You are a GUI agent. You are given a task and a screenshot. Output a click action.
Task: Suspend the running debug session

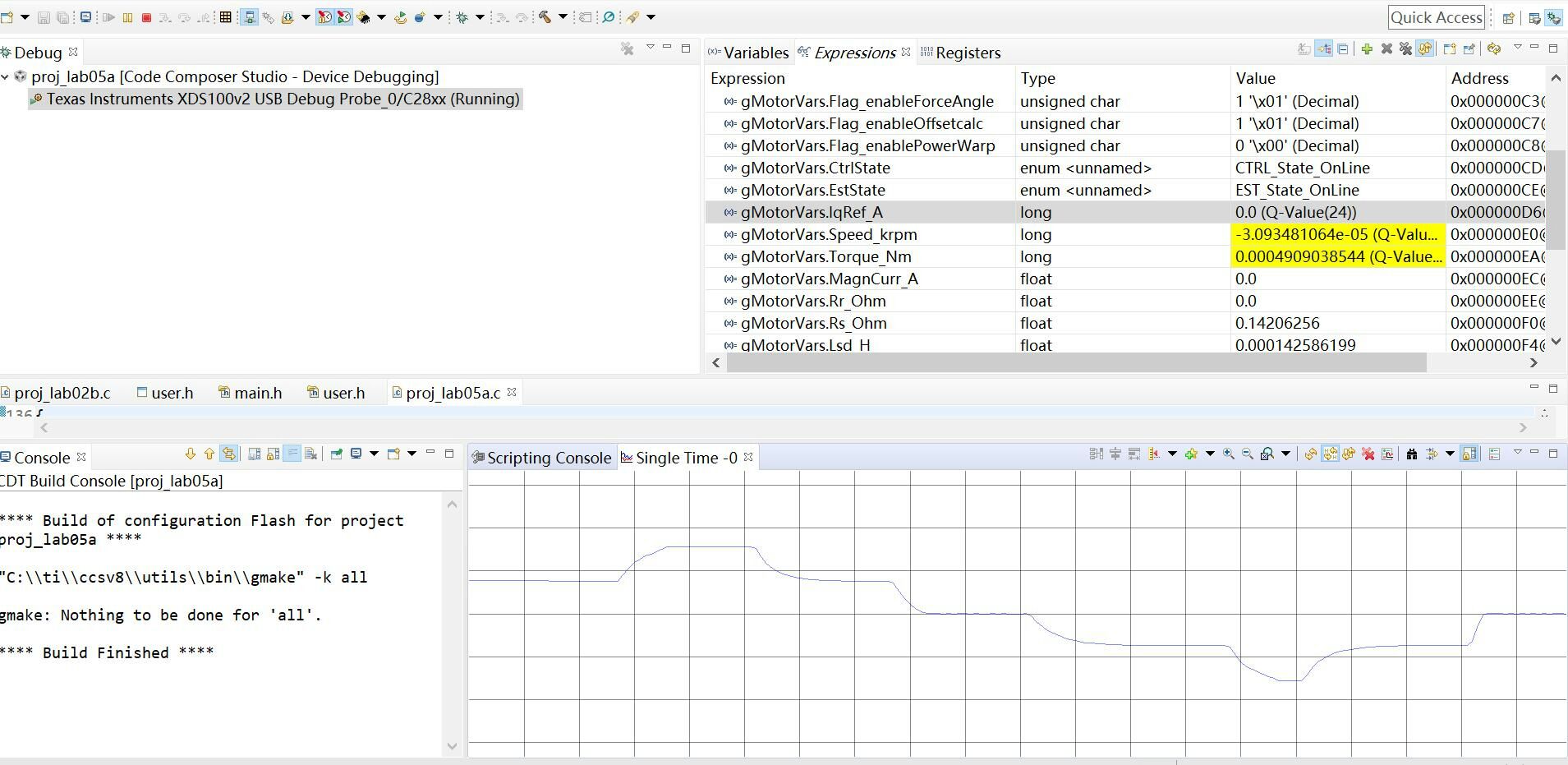point(127,17)
